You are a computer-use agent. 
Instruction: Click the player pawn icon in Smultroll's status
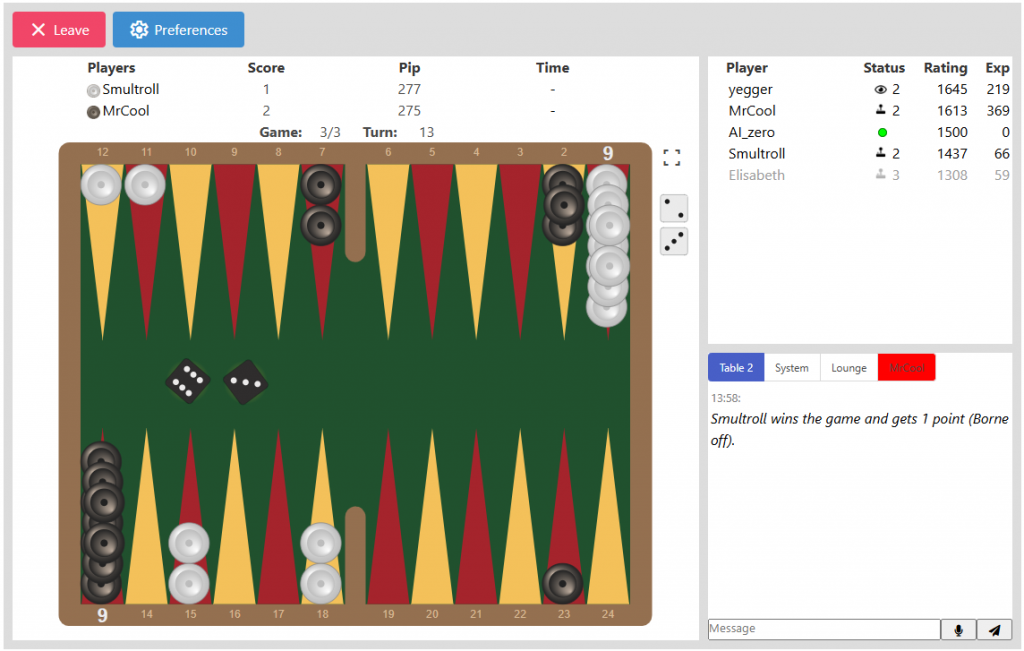point(880,153)
